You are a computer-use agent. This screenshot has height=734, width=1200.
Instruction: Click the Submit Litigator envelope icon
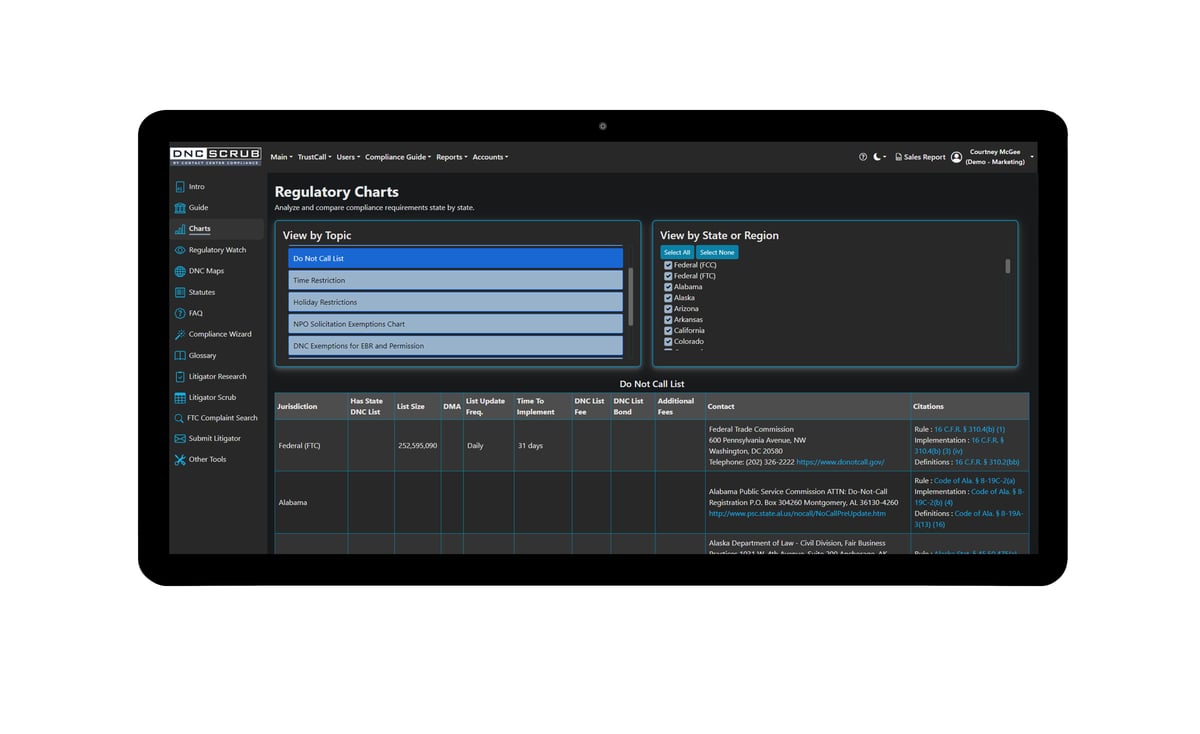[x=180, y=439]
